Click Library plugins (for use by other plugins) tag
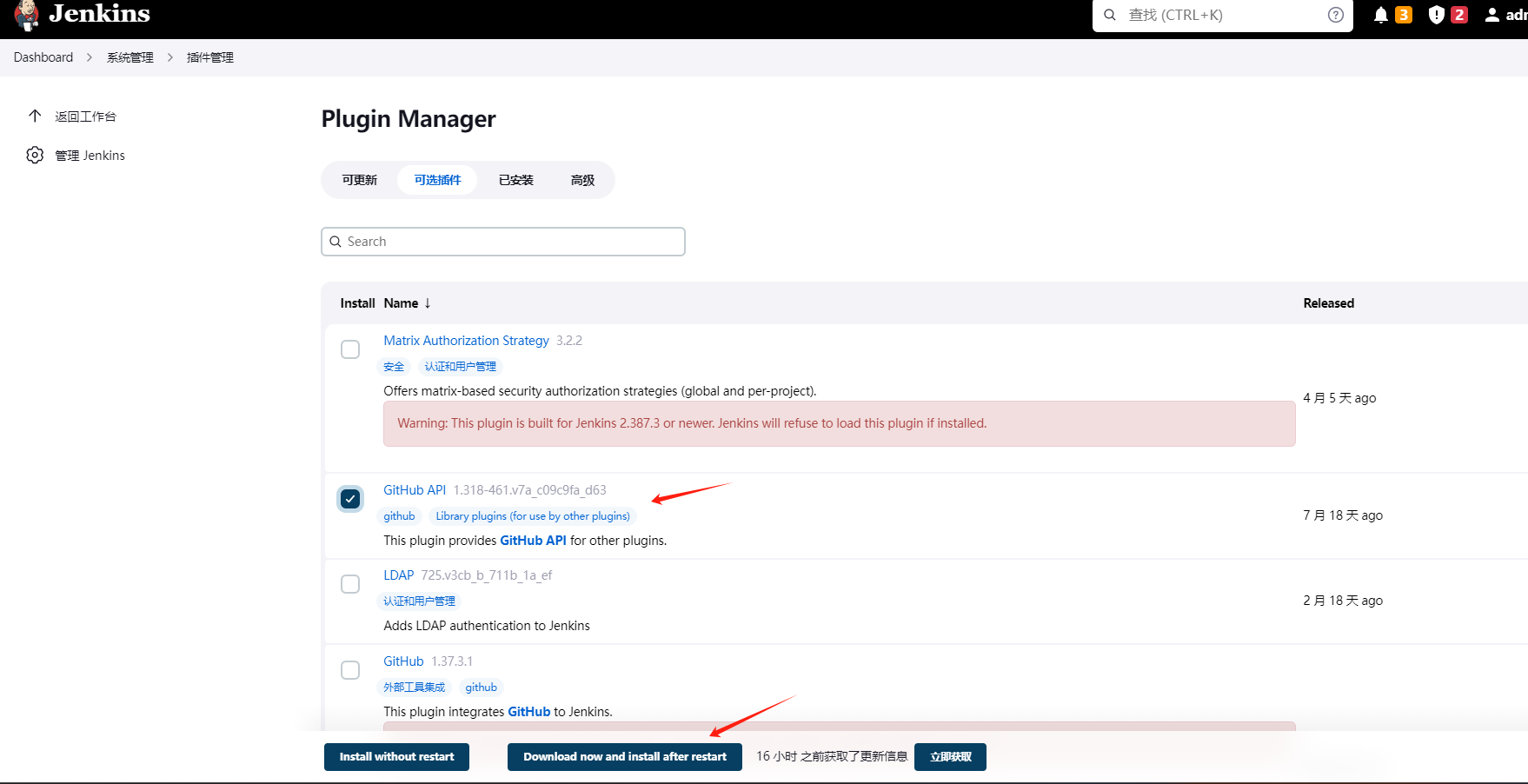This screenshot has height=784, width=1528. point(533,516)
